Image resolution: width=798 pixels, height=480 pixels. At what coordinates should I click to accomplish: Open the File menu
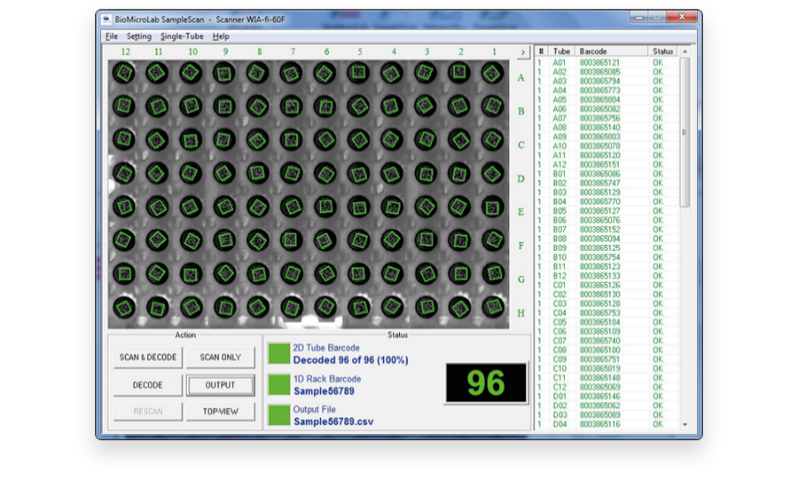(x=111, y=36)
